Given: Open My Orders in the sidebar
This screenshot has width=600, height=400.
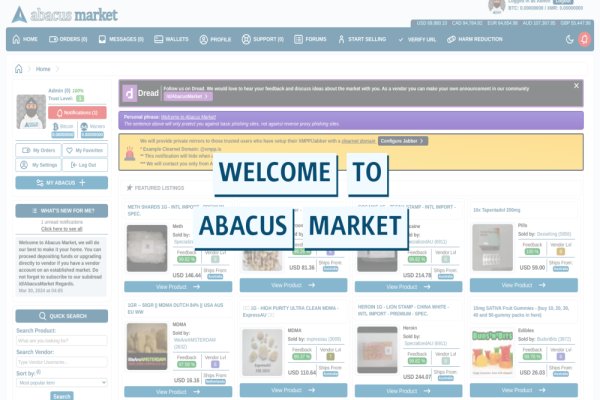Looking at the screenshot, I should click(38, 150).
